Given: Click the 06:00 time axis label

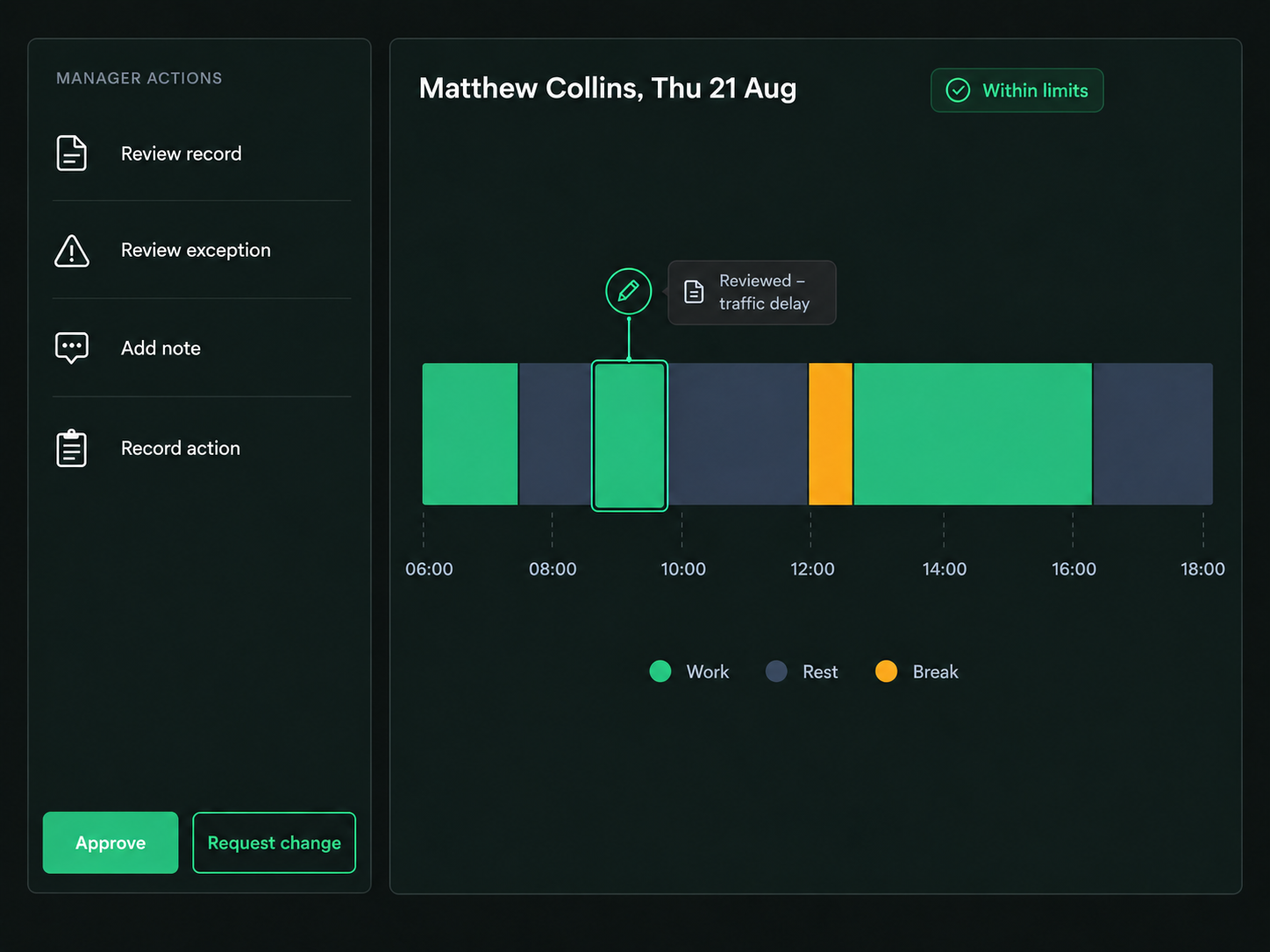Looking at the screenshot, I should (x=429, y=569).
